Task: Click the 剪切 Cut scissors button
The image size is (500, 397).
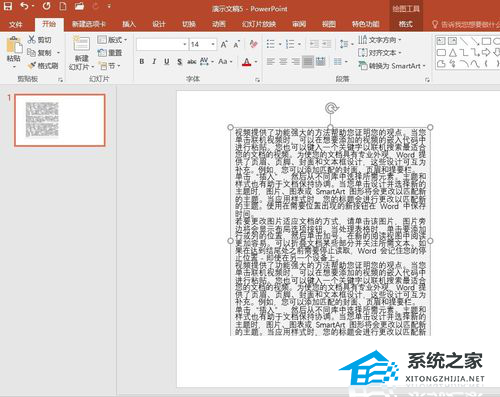Action: coord(40,40)
